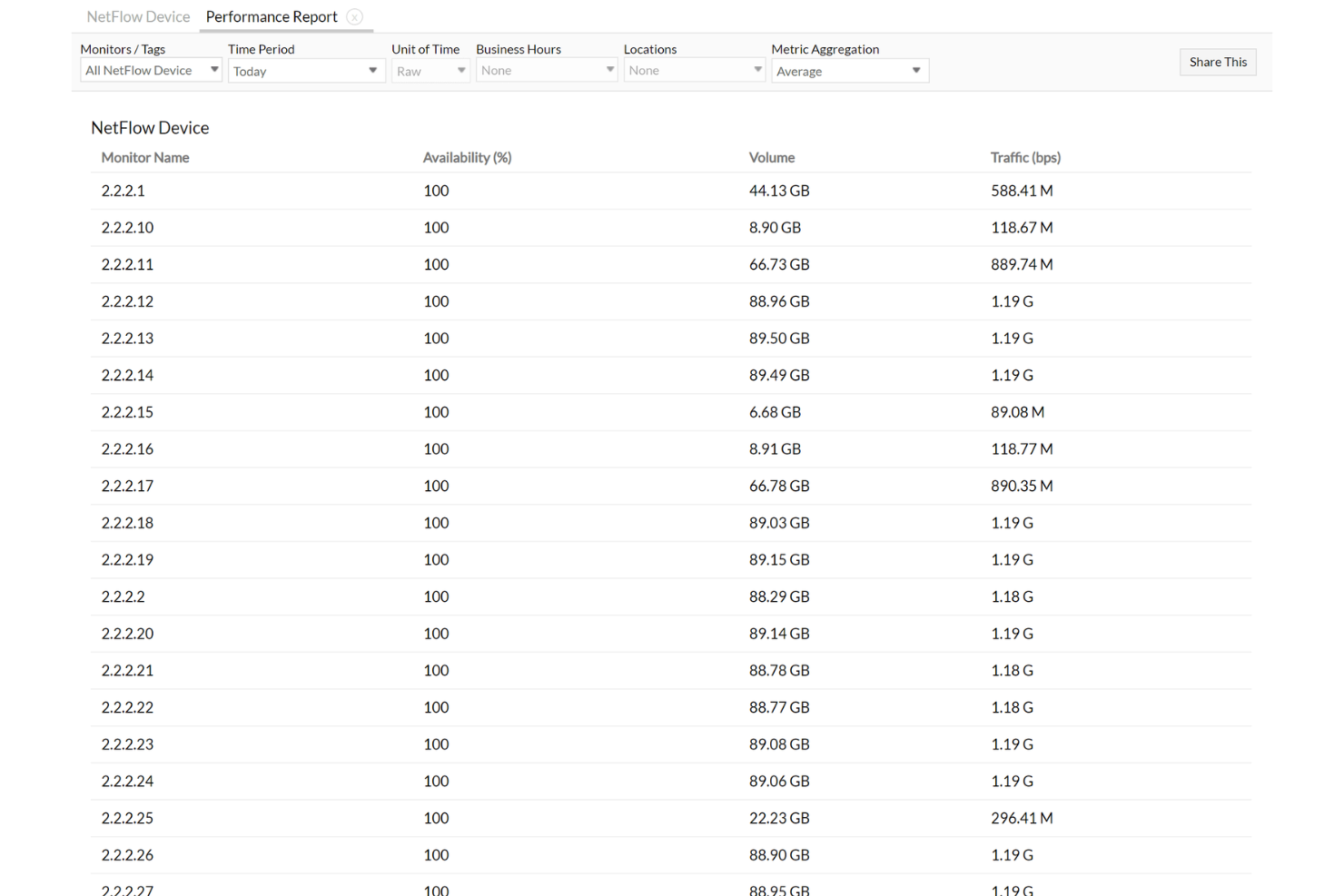The width and height of the screenshot is (1344, 896).
Task: Sort the table by Volume column
Action: click(x=772, y=157)
